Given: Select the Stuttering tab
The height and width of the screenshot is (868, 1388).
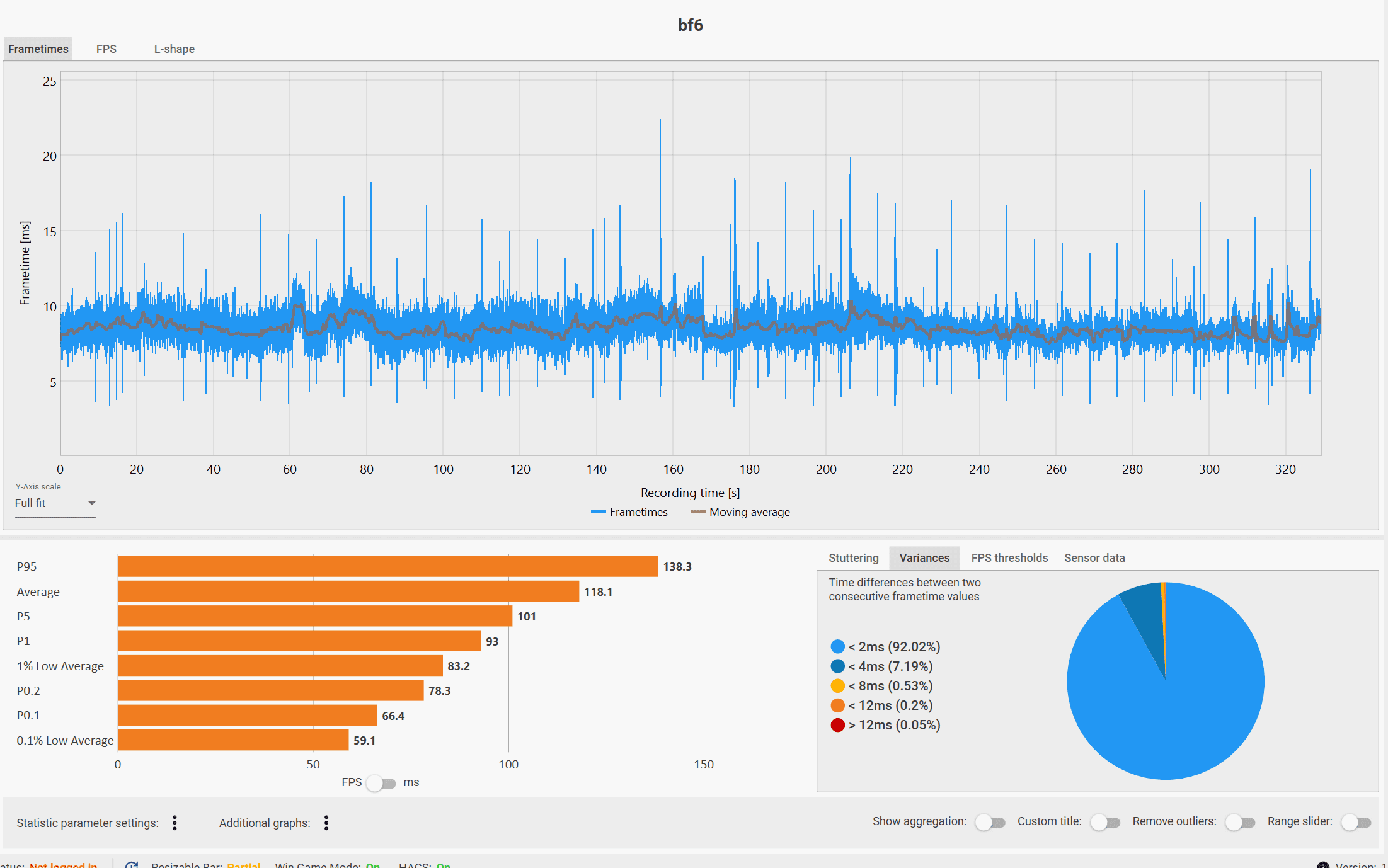Looking at the screenshot, I should point(853,558).
